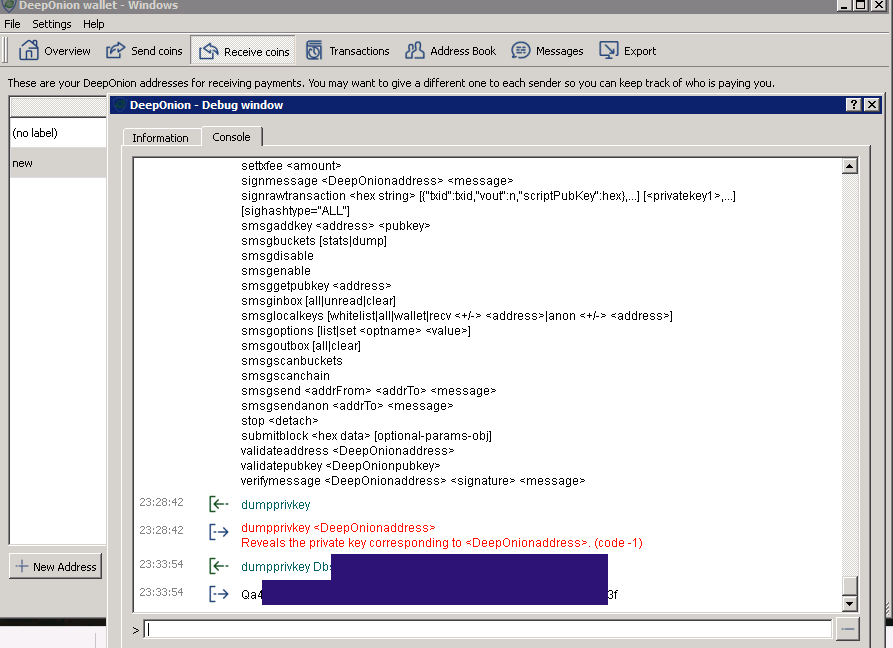The height and width of the screenshot is (648, 893).
Task: Click the reply arrow icon at 23:33:54
Action: point(219,594)
